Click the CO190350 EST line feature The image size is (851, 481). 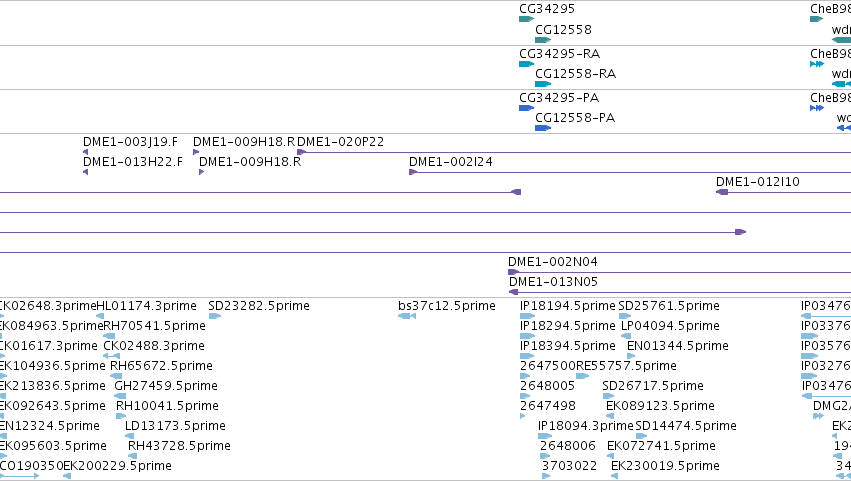tap(20, 476)
